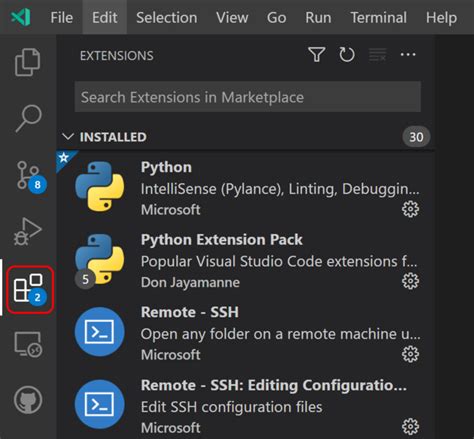The width and height of the screenshot is (474, 439).
Task: Open the Extensions view icon
Action: [x=30, y=290]
